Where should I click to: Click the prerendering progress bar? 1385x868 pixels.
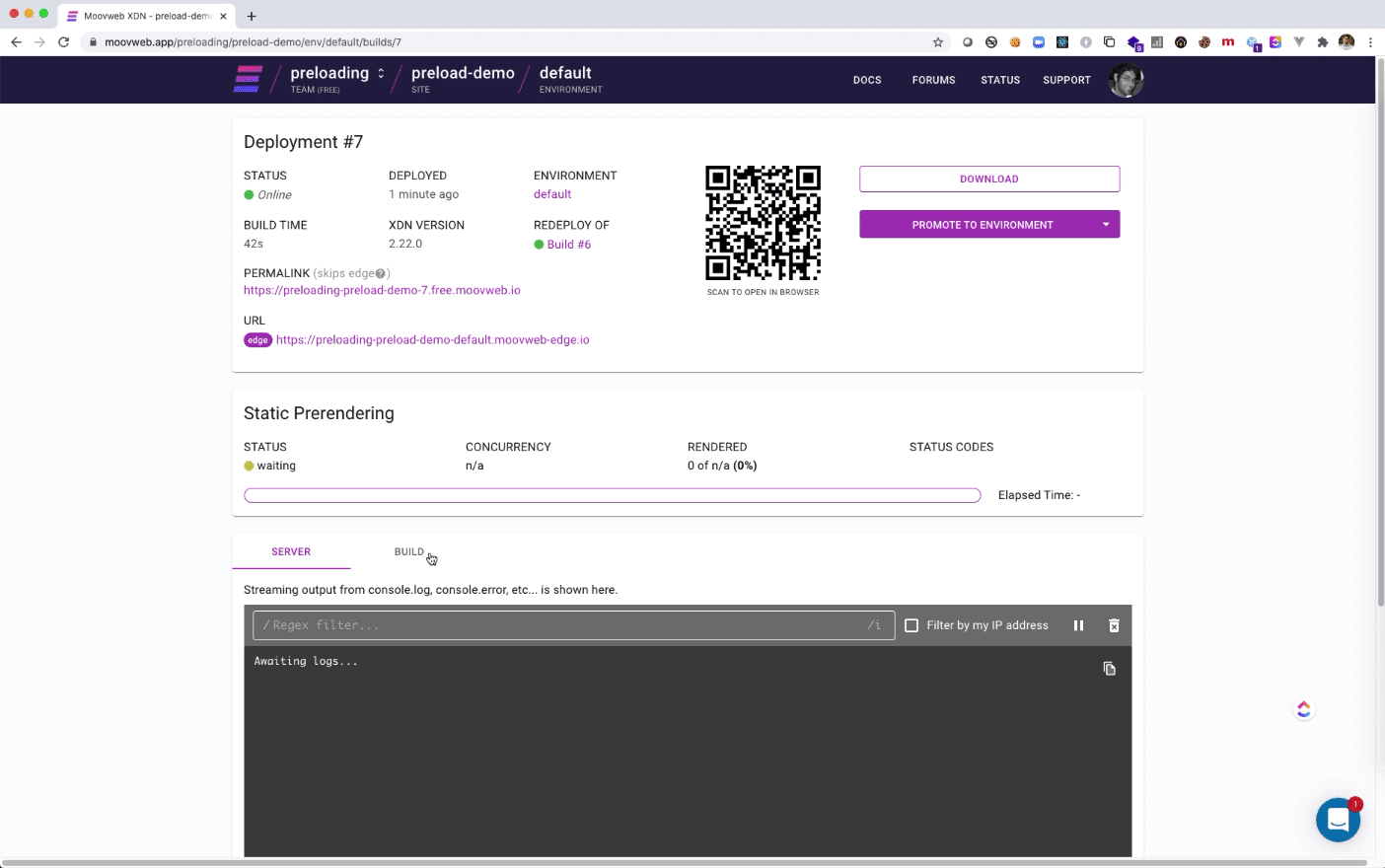pyautogui.click(x=612, y=495)
